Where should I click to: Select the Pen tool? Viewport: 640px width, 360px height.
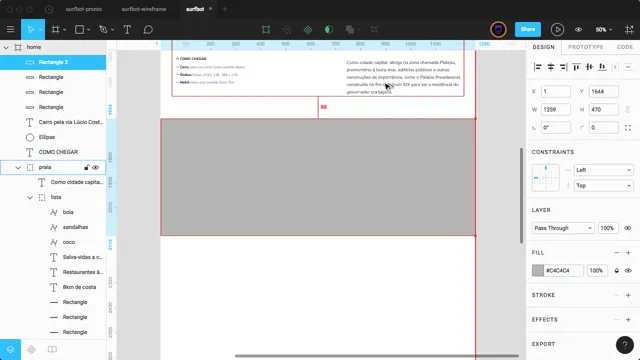(x=103, y=29)
